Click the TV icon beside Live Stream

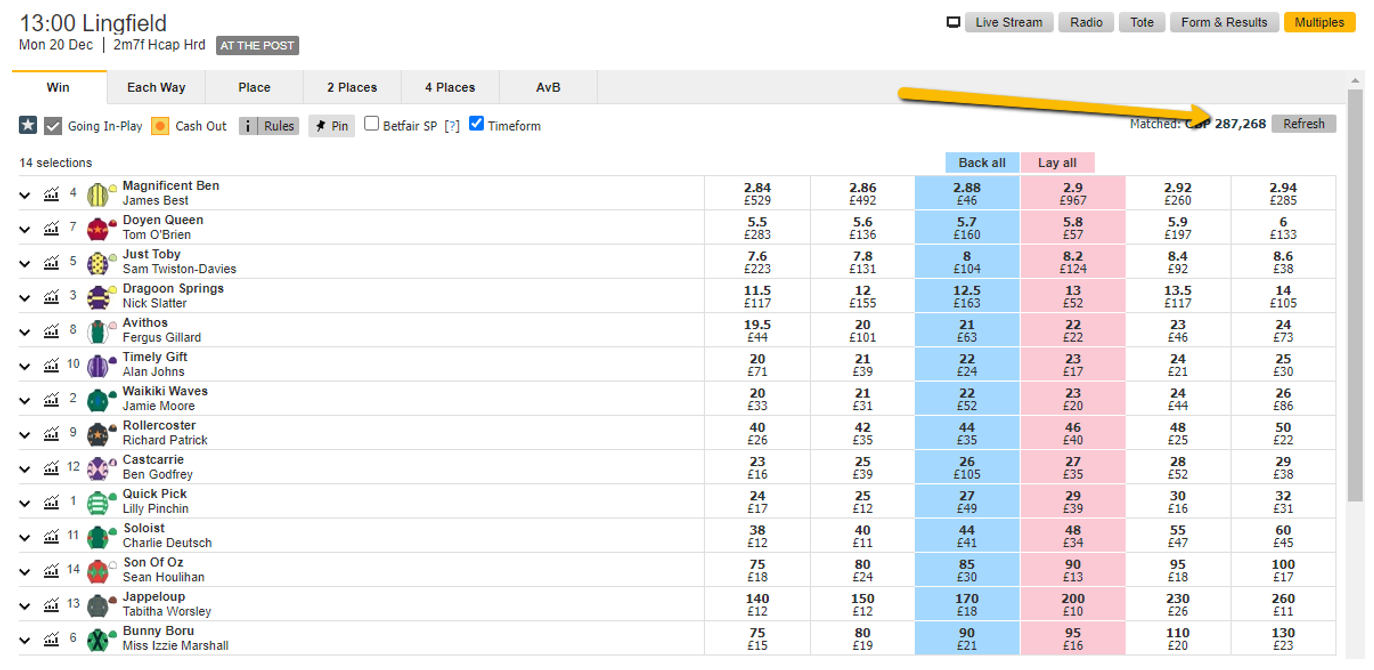coord(953,22)
